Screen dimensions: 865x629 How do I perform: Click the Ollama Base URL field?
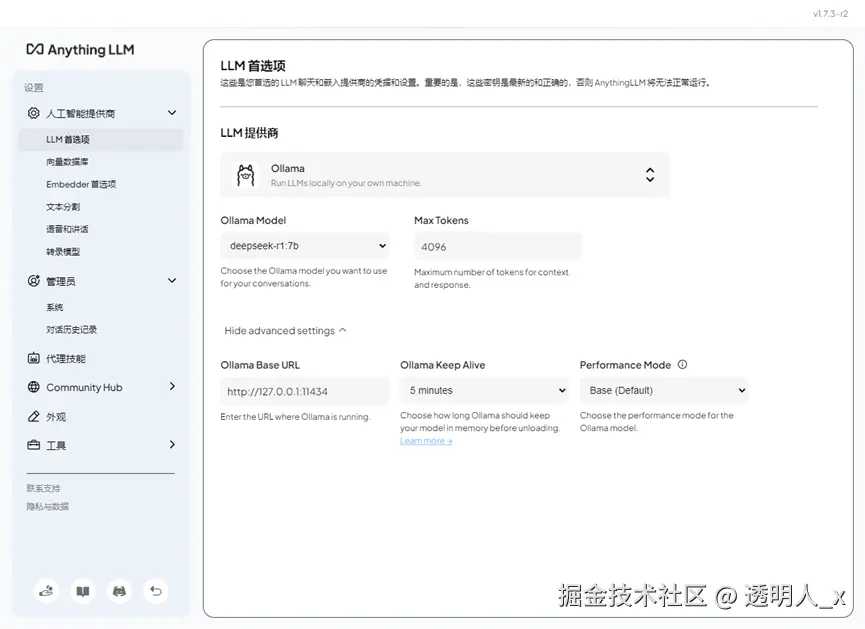coord(305,391)
